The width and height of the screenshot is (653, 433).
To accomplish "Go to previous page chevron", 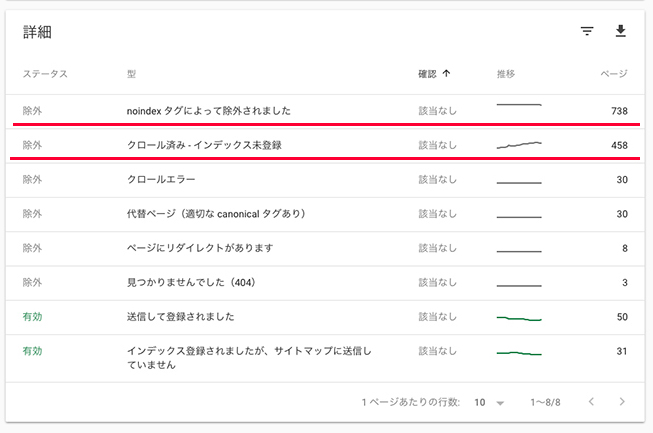I will coord(590,402).
